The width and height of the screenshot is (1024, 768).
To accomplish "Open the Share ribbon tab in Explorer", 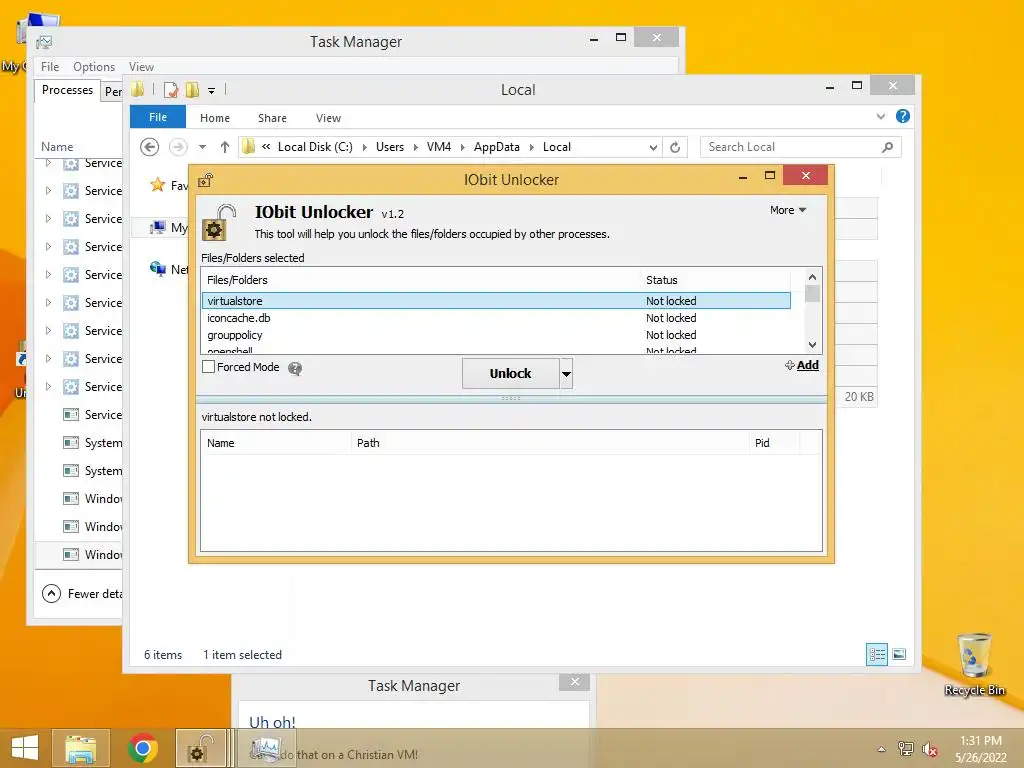I will 272,118.
